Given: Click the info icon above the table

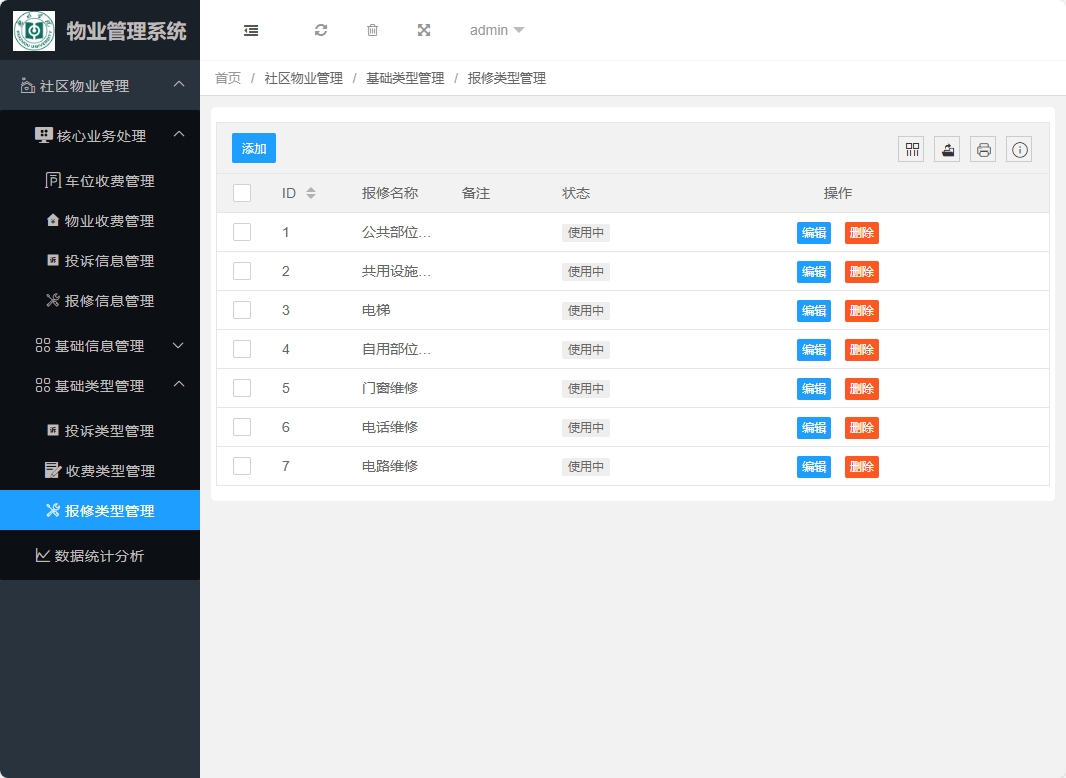Looking at the screenshot, I should 1018,148.
